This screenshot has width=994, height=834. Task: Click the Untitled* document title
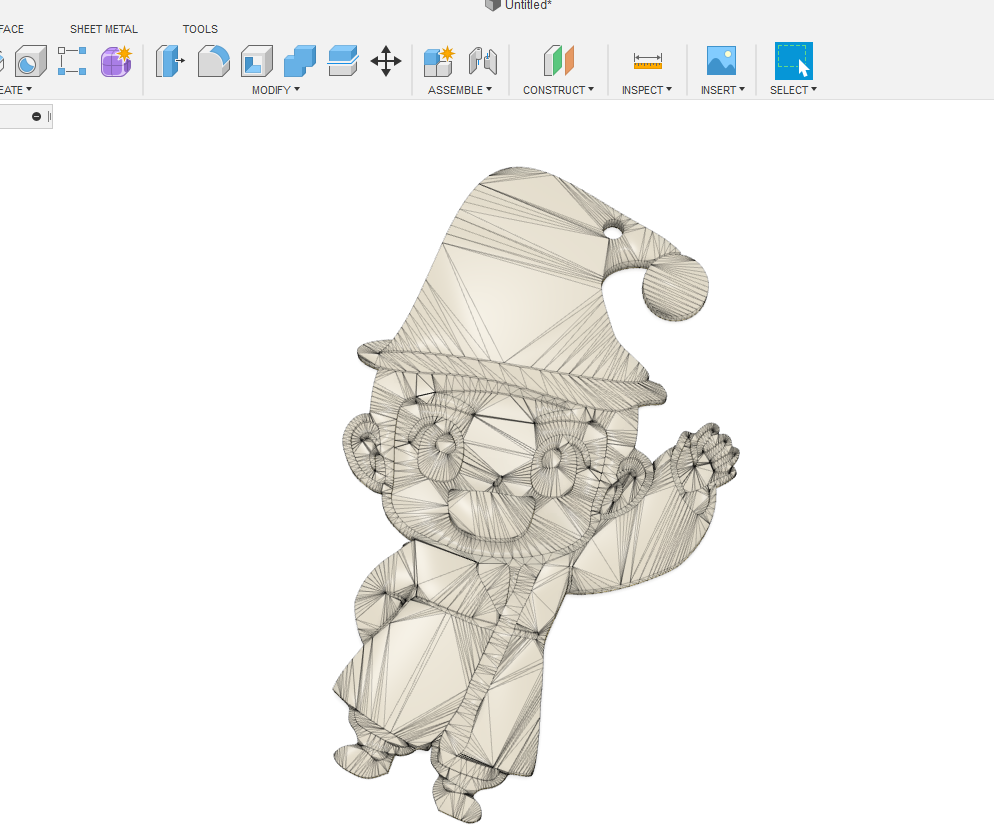point(528,5)
